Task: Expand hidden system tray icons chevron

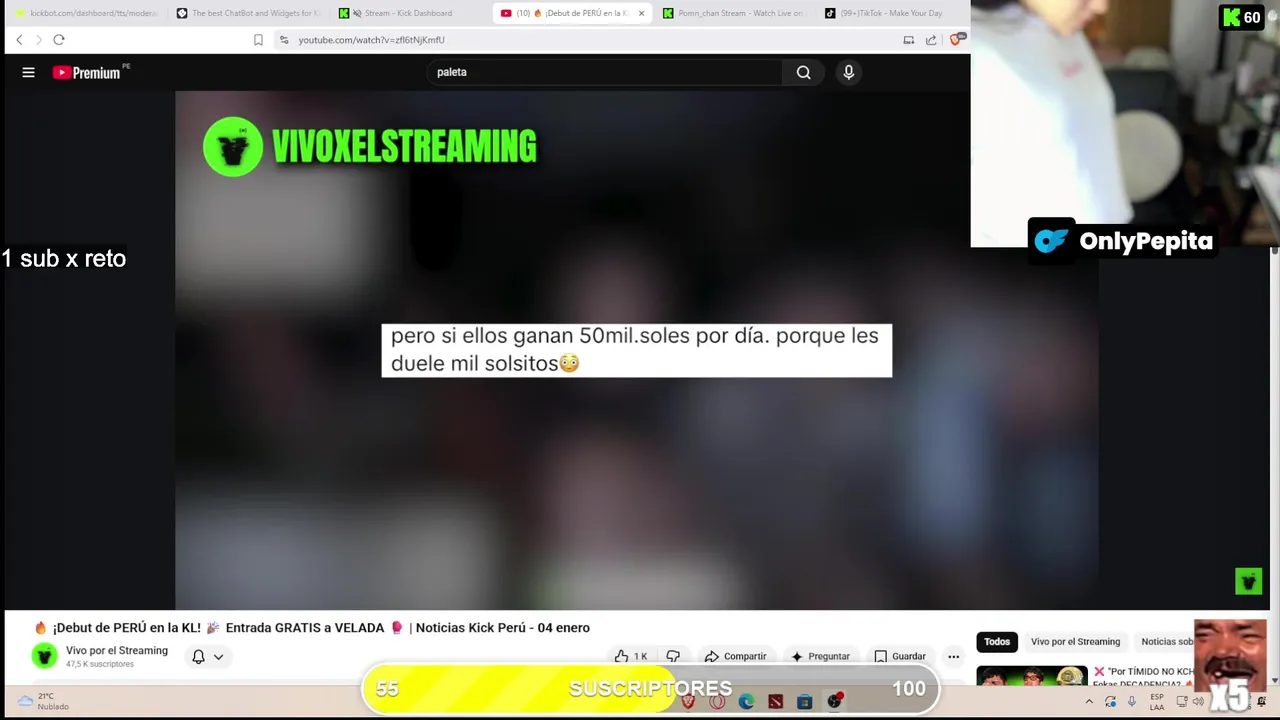Action: tap(1089, 702)
